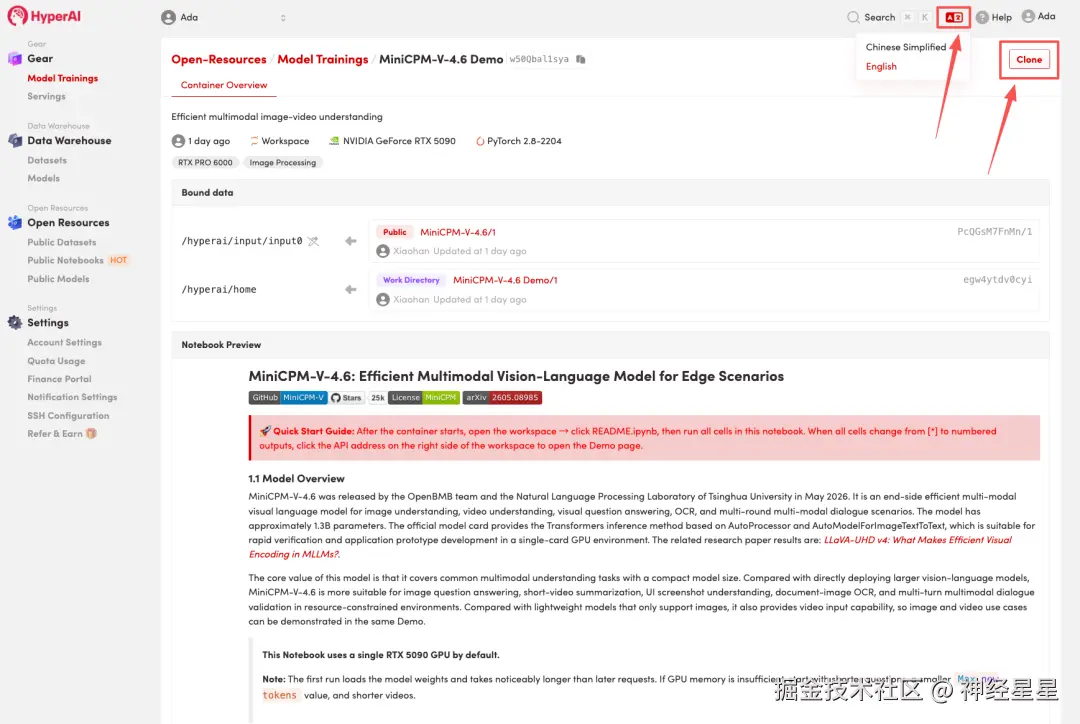The image size is (1080, 724).
Task: Open LLaVA-UHD v4 paper link
Action: click(x=917, y=540)
